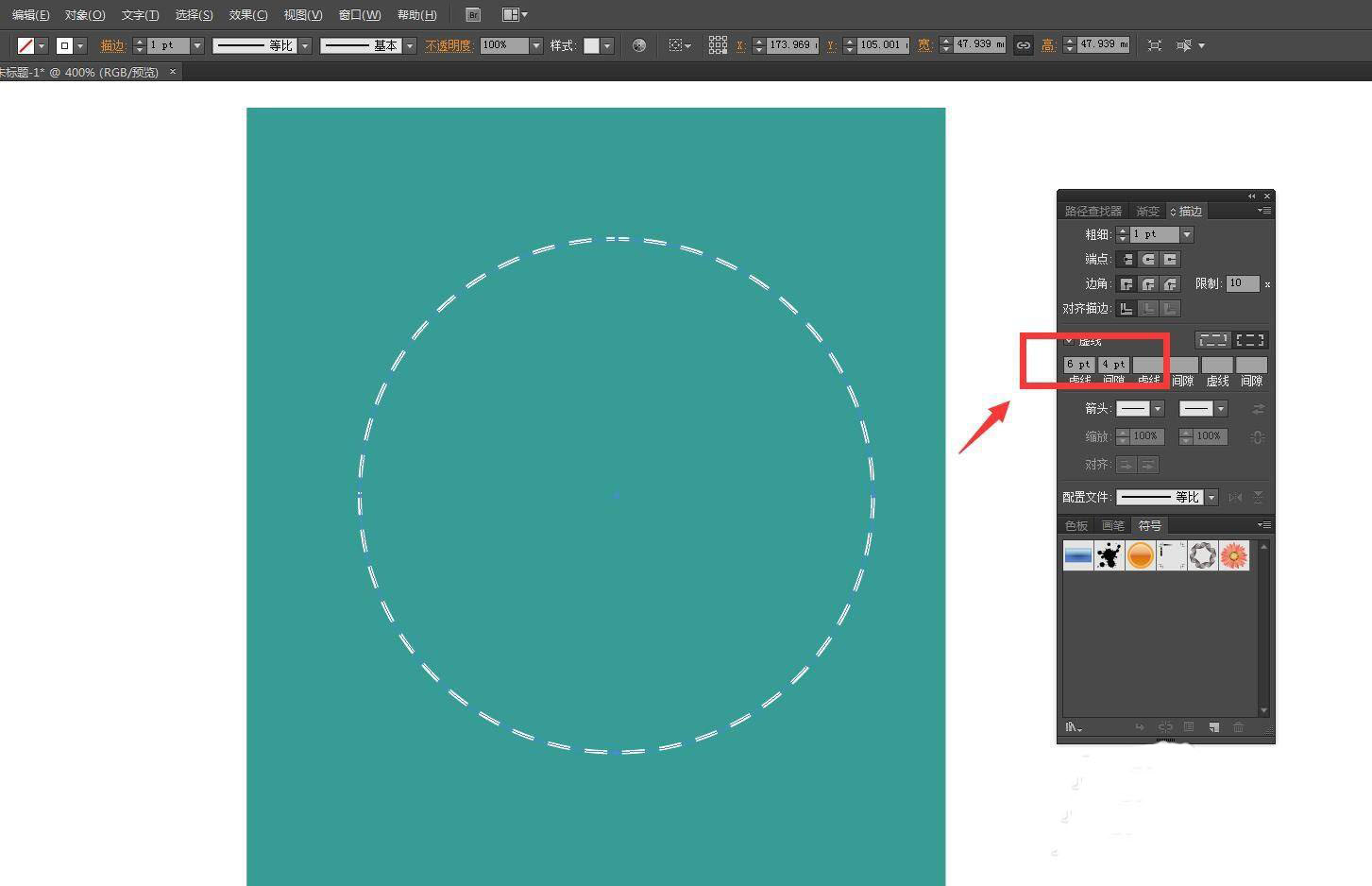The image size is (1372, 886).
Task: Switch to the 画笔 brushes tab
Action: [x=1113, y=525]
